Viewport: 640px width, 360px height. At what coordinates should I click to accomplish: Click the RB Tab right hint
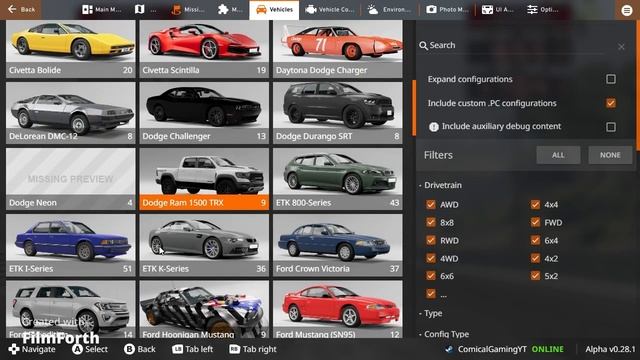click(253, 349)
